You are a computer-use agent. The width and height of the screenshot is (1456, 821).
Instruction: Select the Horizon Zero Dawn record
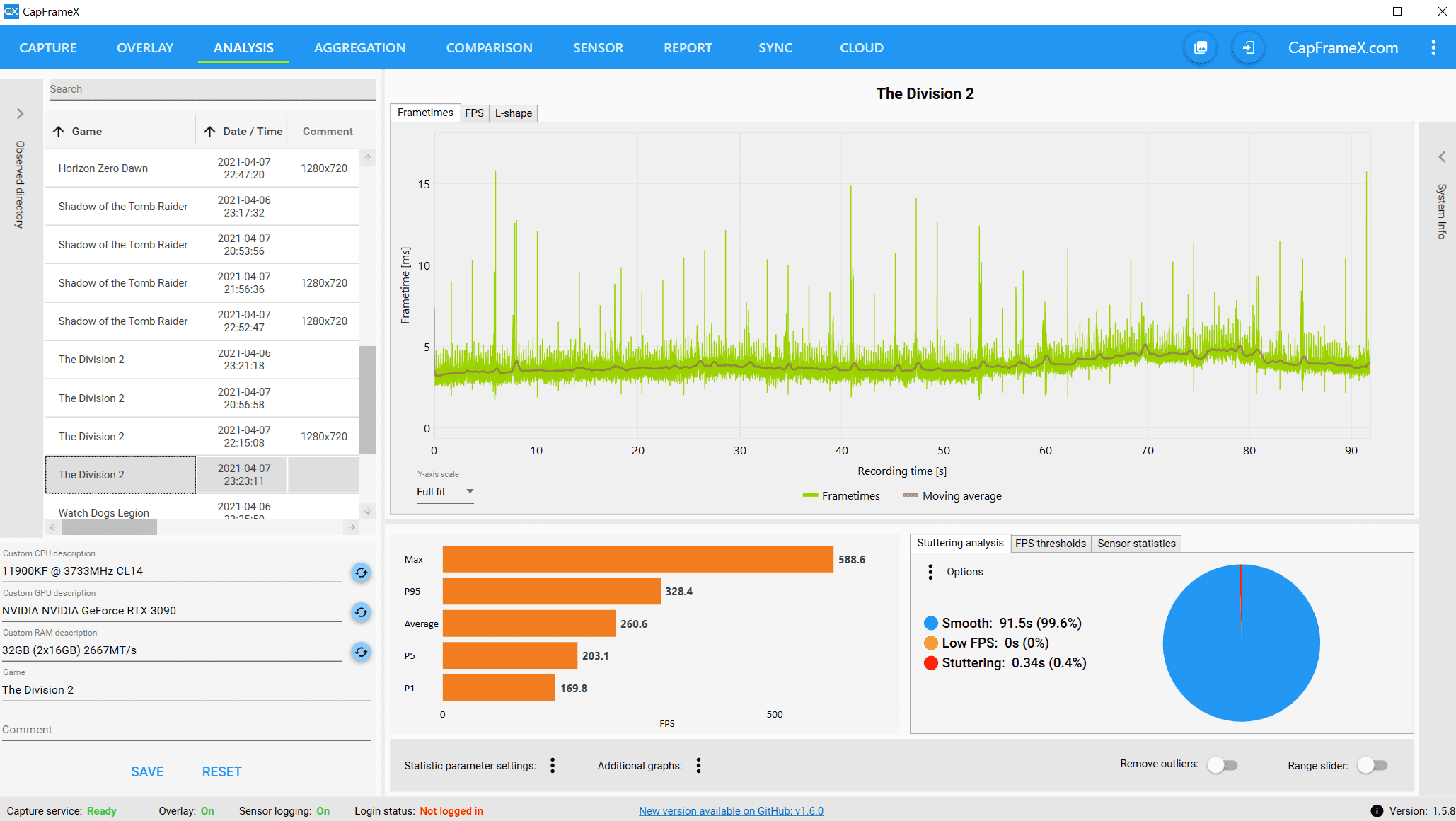pyautogui.click(x=202, y=168)
